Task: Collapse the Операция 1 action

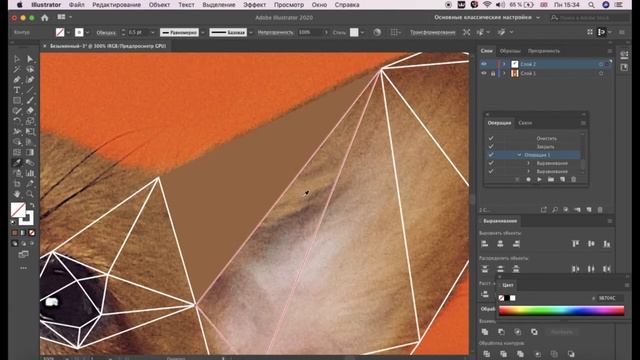Action: (519, 155)
